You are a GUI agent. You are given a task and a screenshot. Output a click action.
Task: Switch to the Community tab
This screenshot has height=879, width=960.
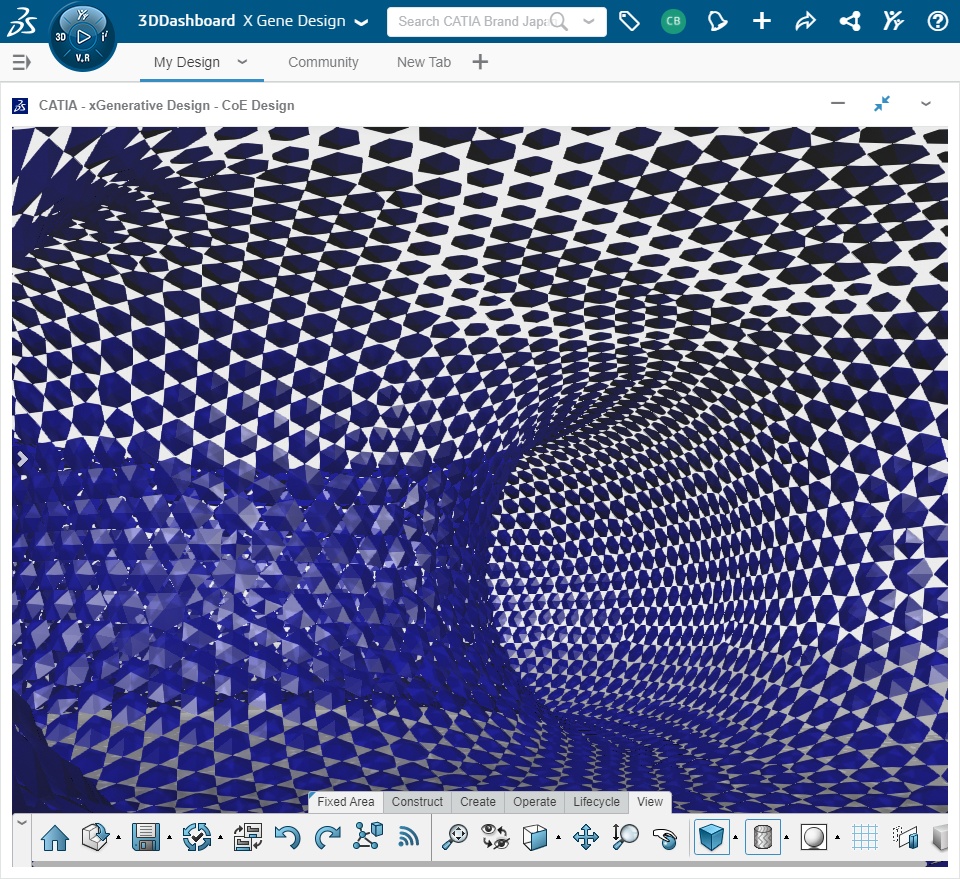(x=323, y=62)
